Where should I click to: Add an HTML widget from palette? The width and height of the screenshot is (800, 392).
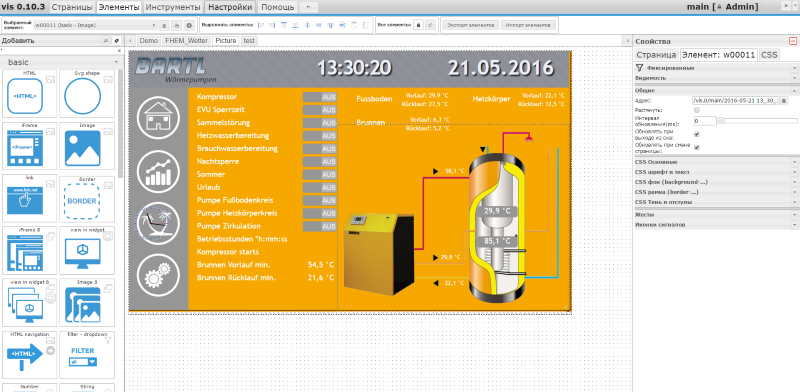pos(30,94)
